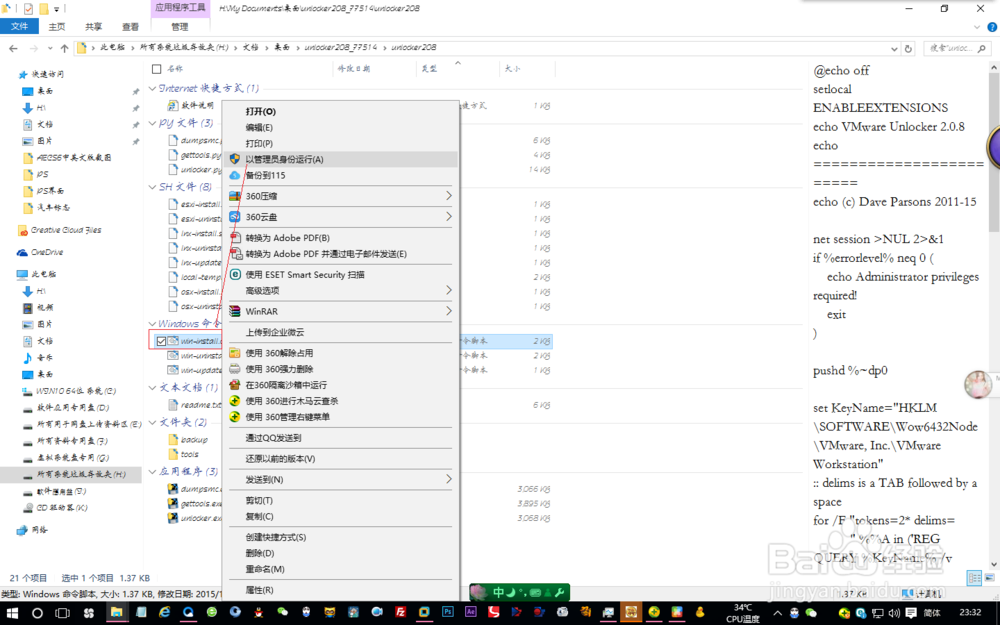Go up one folder level arrow
Image resolution: width=1000 pixels, height=625 pixels.
(x=64, y=48)
